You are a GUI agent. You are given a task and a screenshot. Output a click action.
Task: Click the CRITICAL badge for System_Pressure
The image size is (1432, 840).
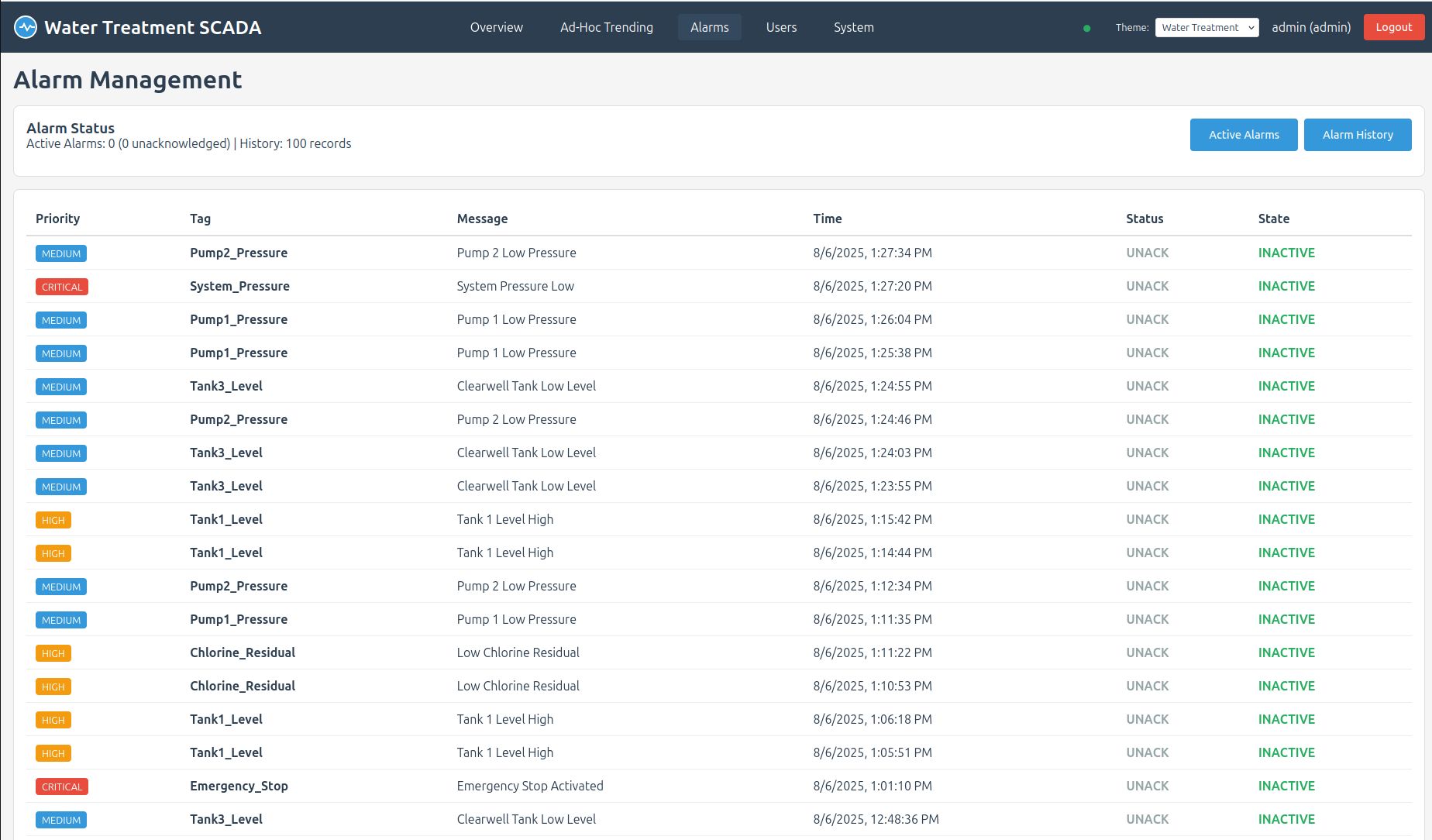(x=62, y=287)
